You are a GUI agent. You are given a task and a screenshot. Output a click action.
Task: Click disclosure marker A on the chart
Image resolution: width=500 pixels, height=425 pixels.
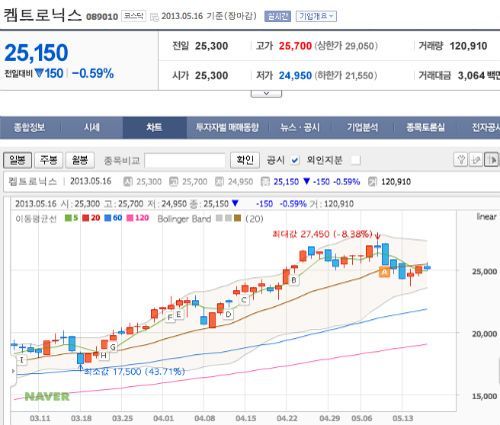384,272
